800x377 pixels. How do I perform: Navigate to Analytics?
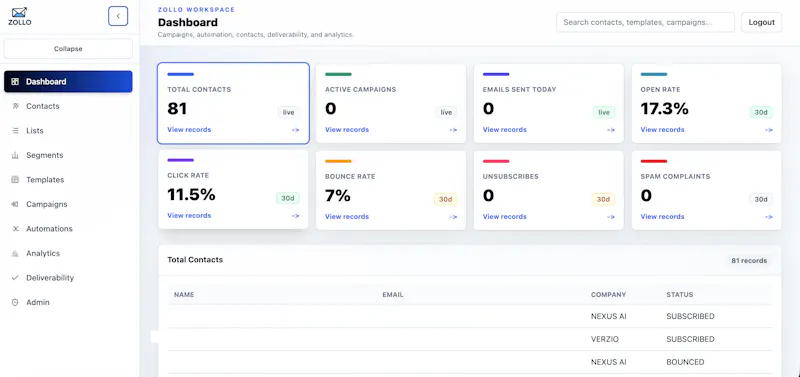click(68, 253)
